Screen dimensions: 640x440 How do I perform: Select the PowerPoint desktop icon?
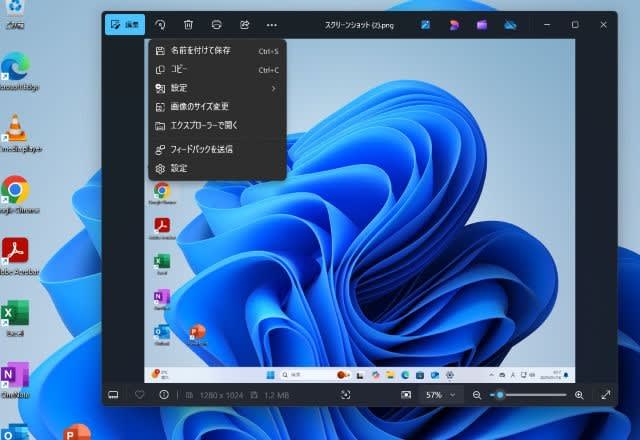pos(77,433)
